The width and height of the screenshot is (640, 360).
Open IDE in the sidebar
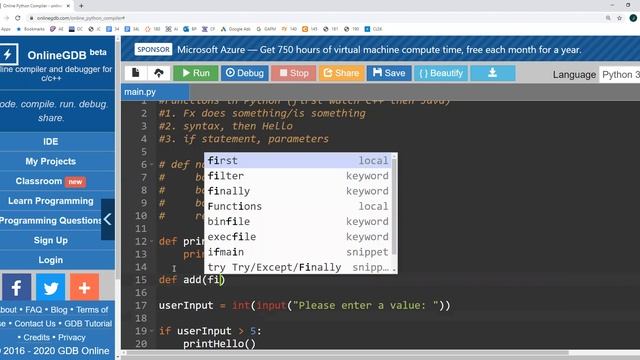51,142
